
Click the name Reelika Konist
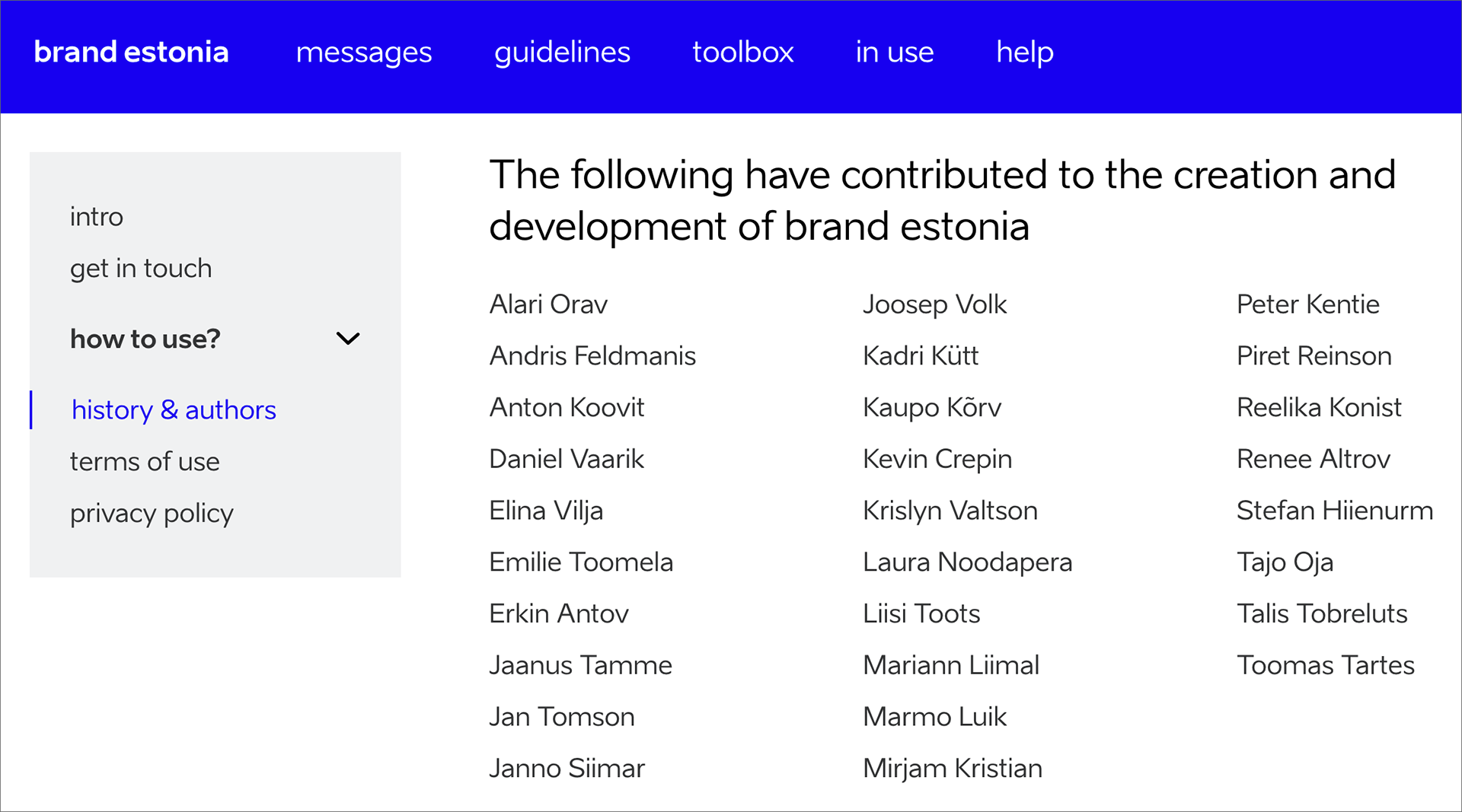pyautogui.click(x=1319, y=407)
